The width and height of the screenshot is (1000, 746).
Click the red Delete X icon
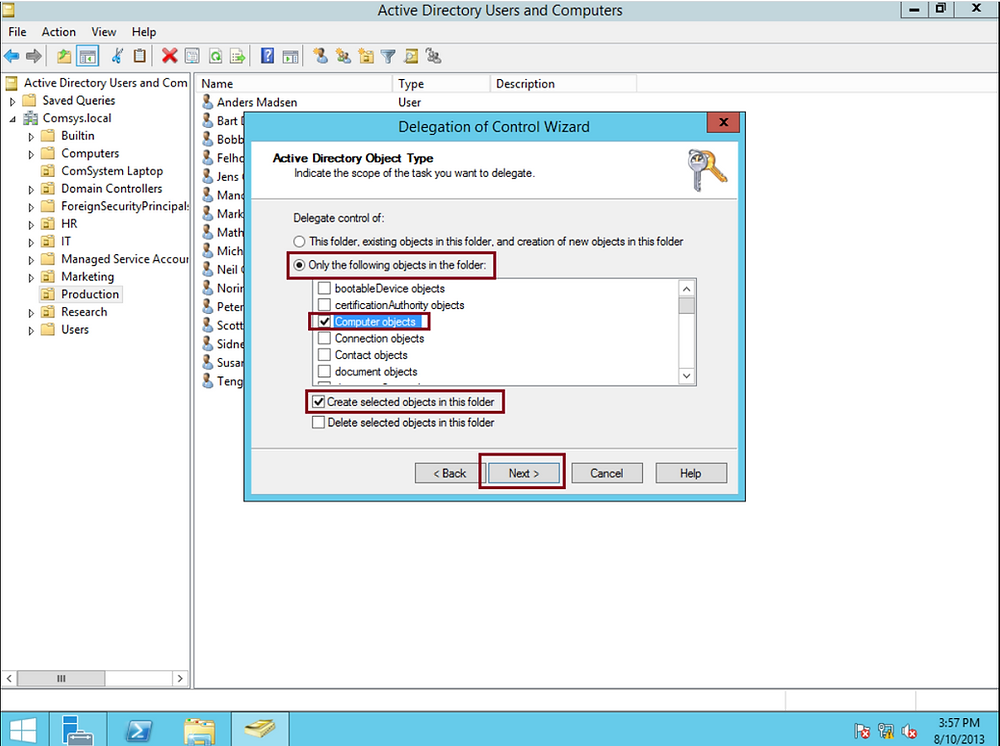click(x=169, y=56)
